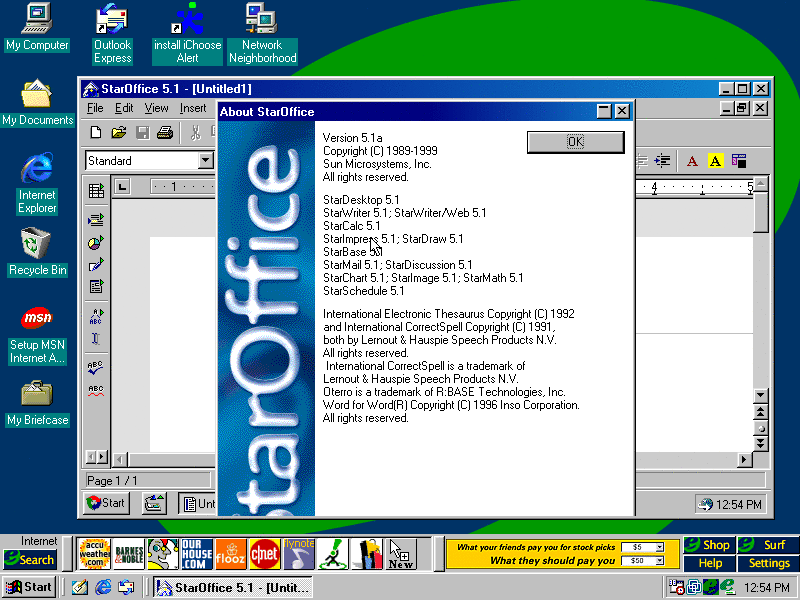Open the View menu
The height and width of the screenshot is (600, 800).
[x=156, y=108]
